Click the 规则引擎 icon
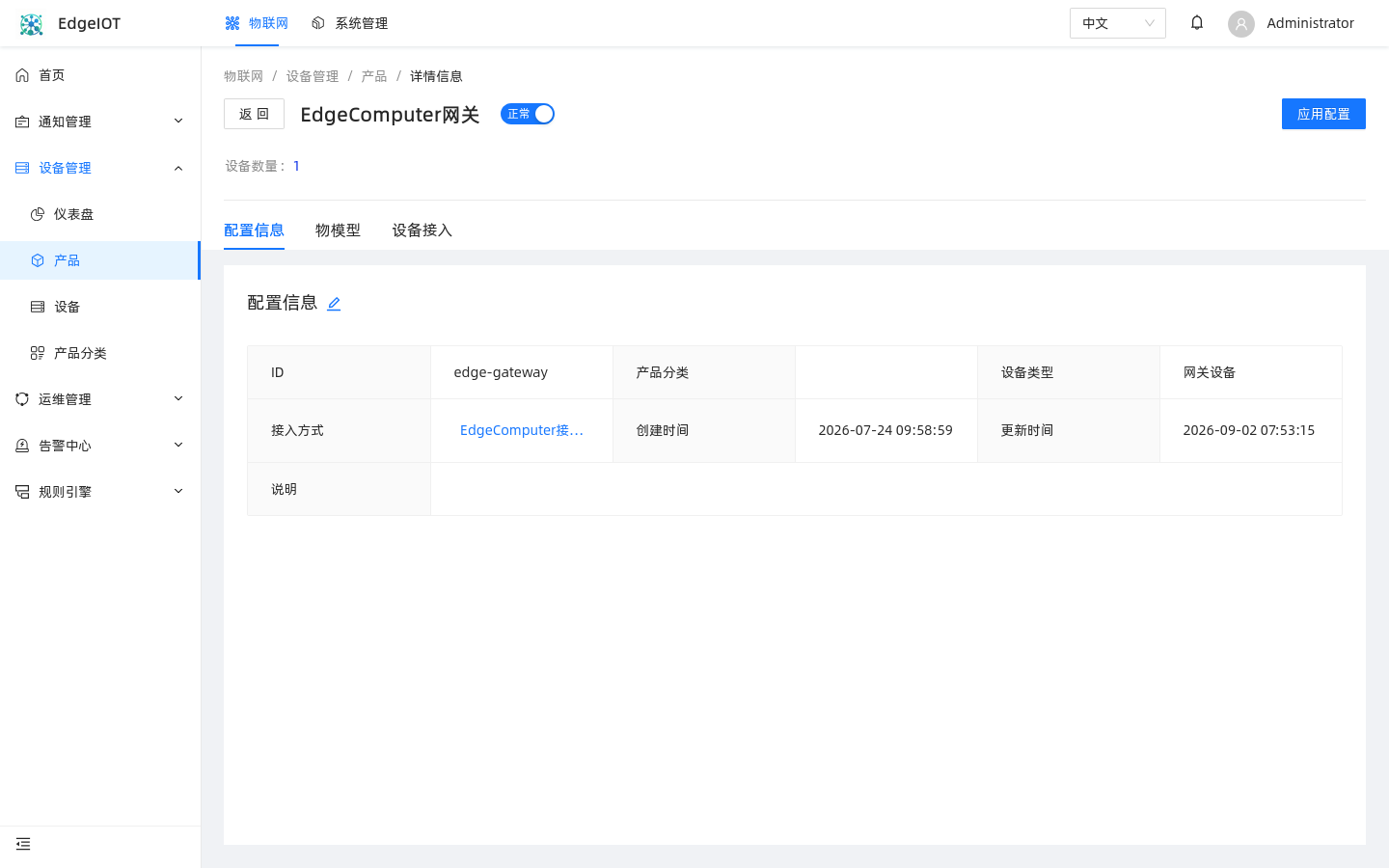 point(22,492)
